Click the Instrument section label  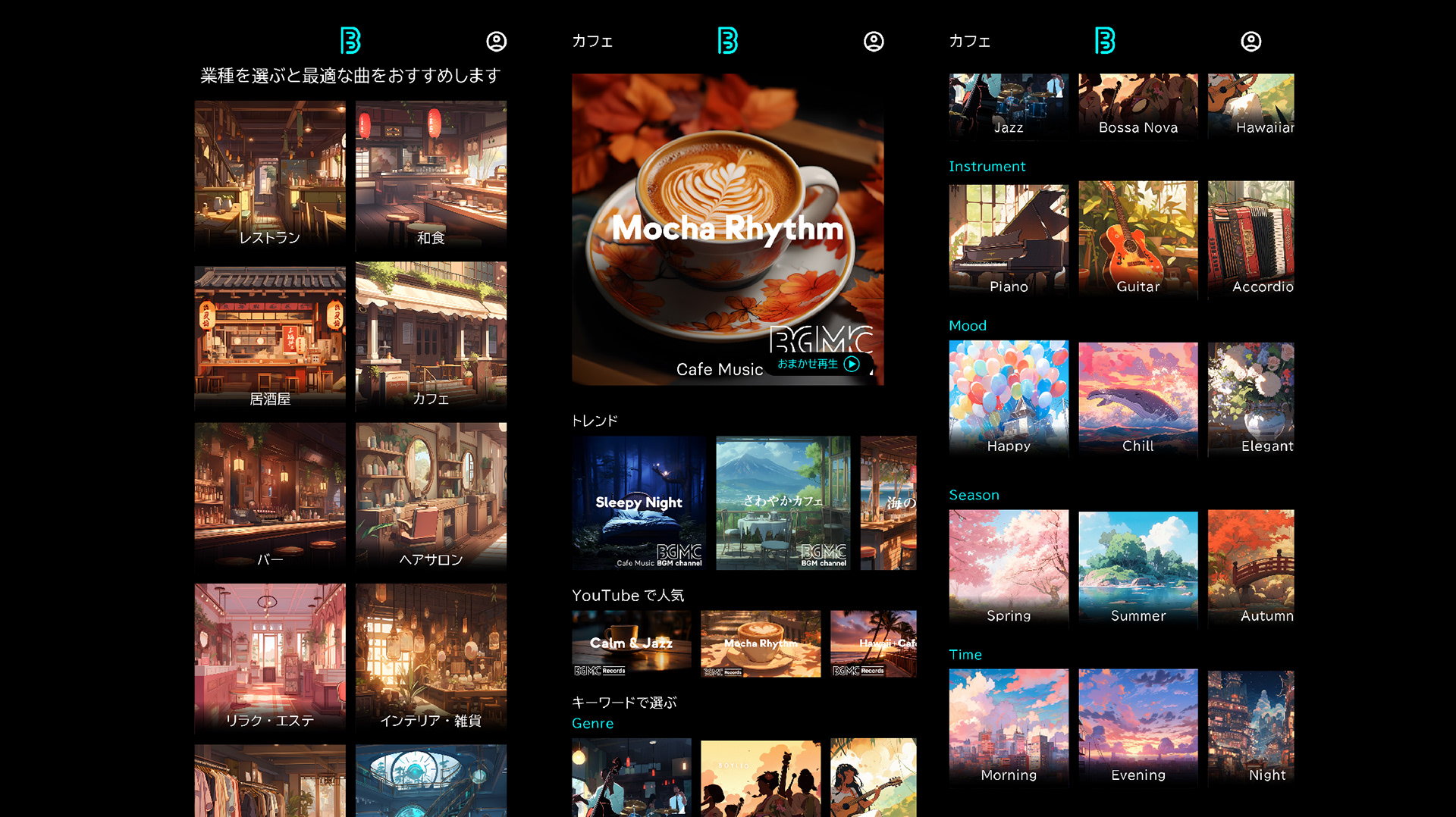tap(987, 166)
